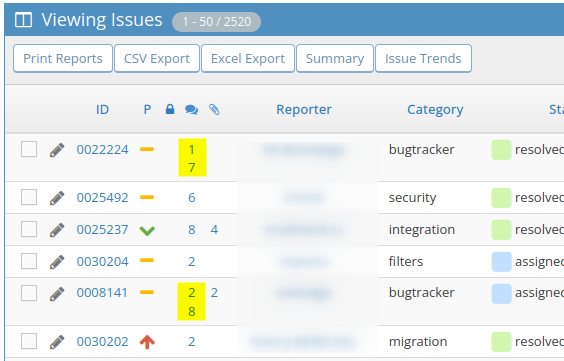Image resolution: width=564 pixels, height=361 pixels.
Task: Click normal priority icon of issue 0008141
Action: click(147, 292)
